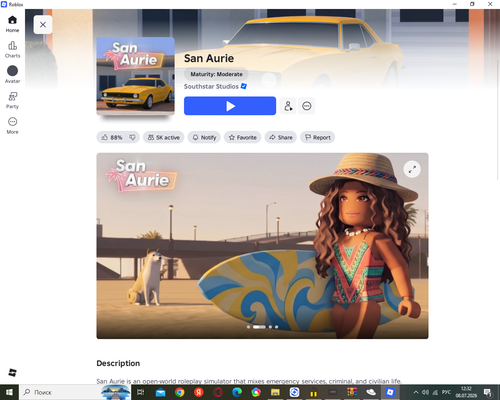Open Mail app from taskbar
500x400 pixels.
[x=160, y=392]
